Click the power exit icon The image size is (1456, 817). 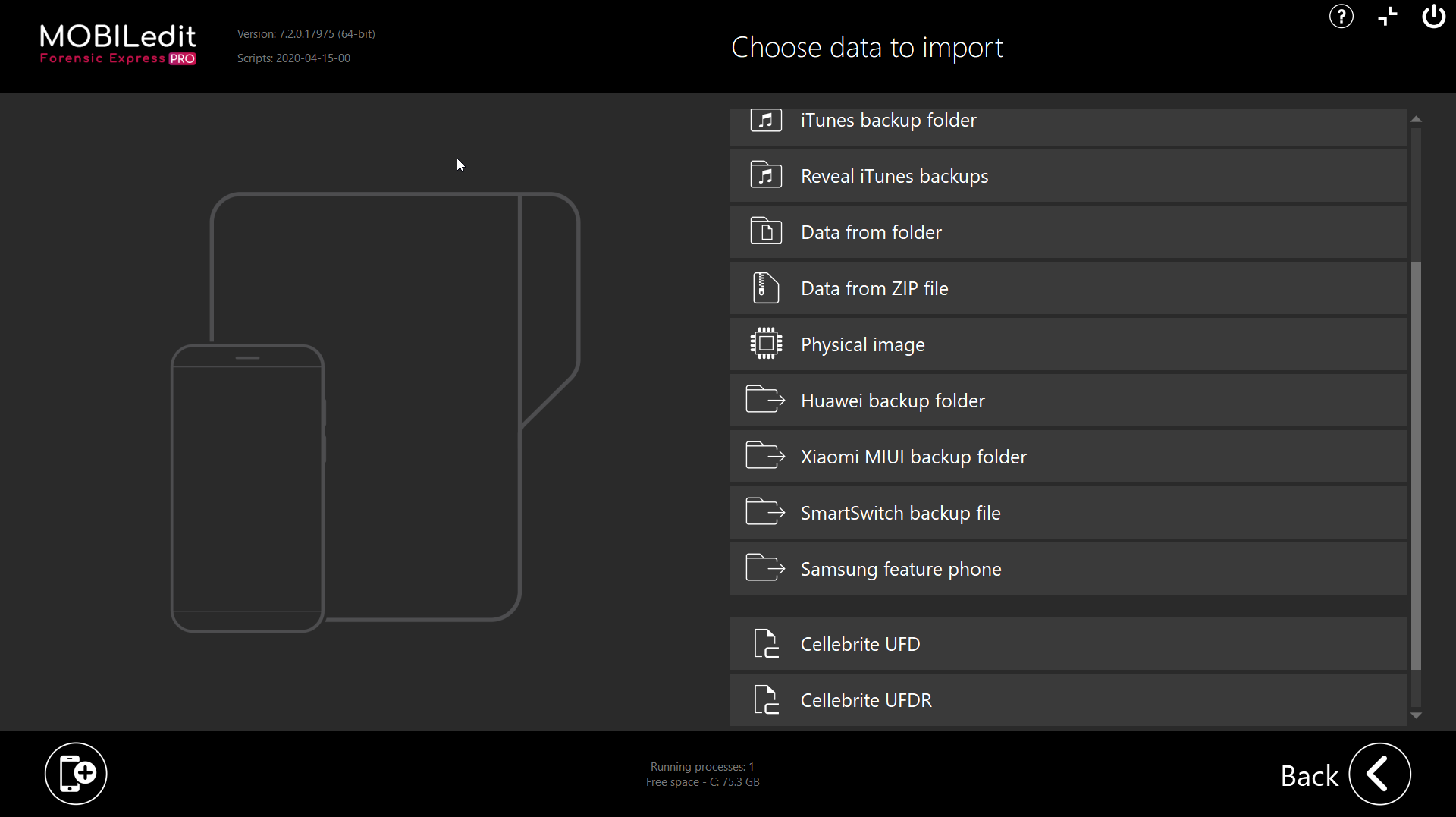click(x=1432, y=17)
